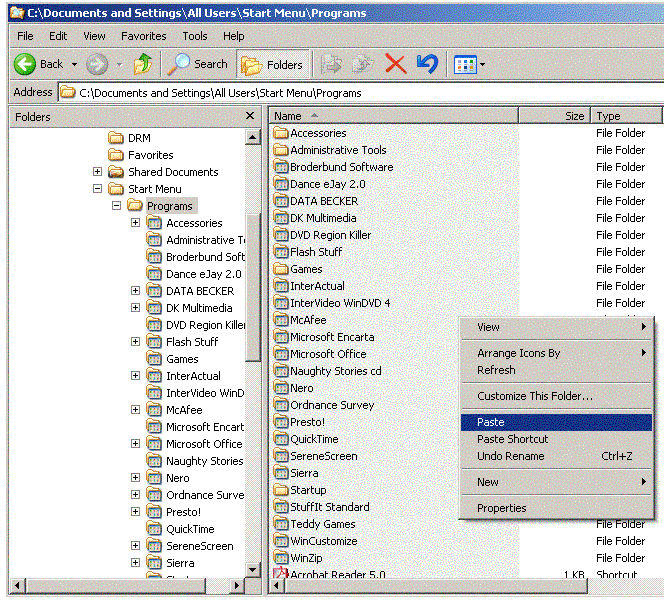
Task: Click the WinZip folder icon in list
Action: click(x=281, y=558)
